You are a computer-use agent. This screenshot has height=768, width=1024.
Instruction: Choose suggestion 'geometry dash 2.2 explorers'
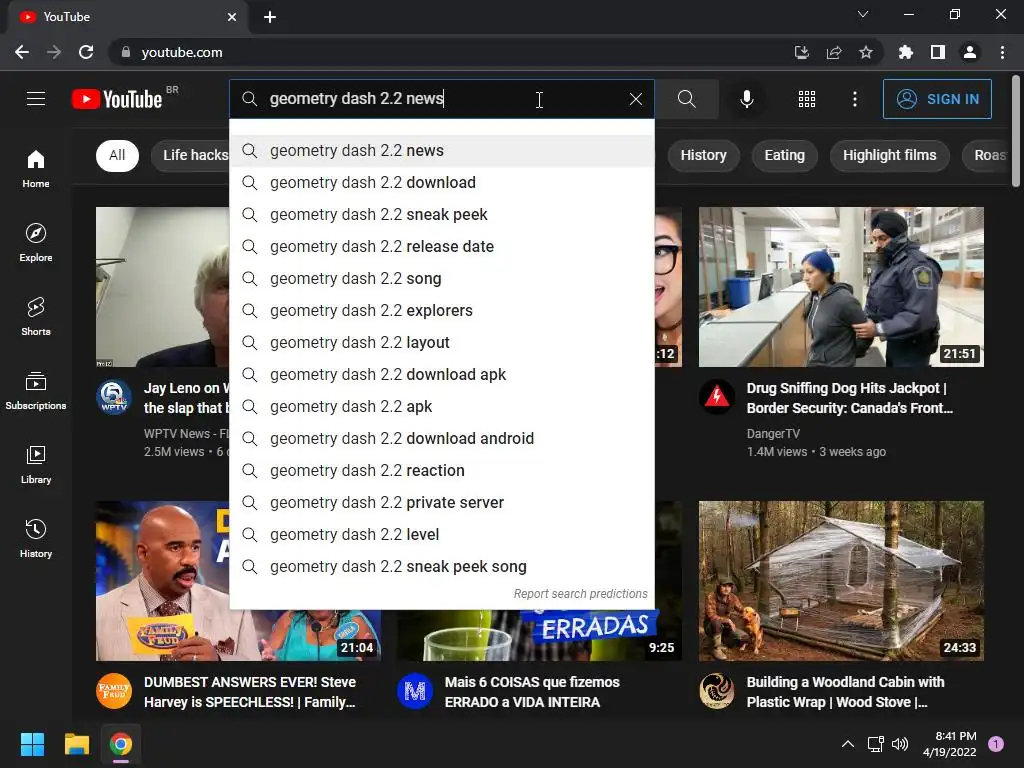[x=442, y=311]
